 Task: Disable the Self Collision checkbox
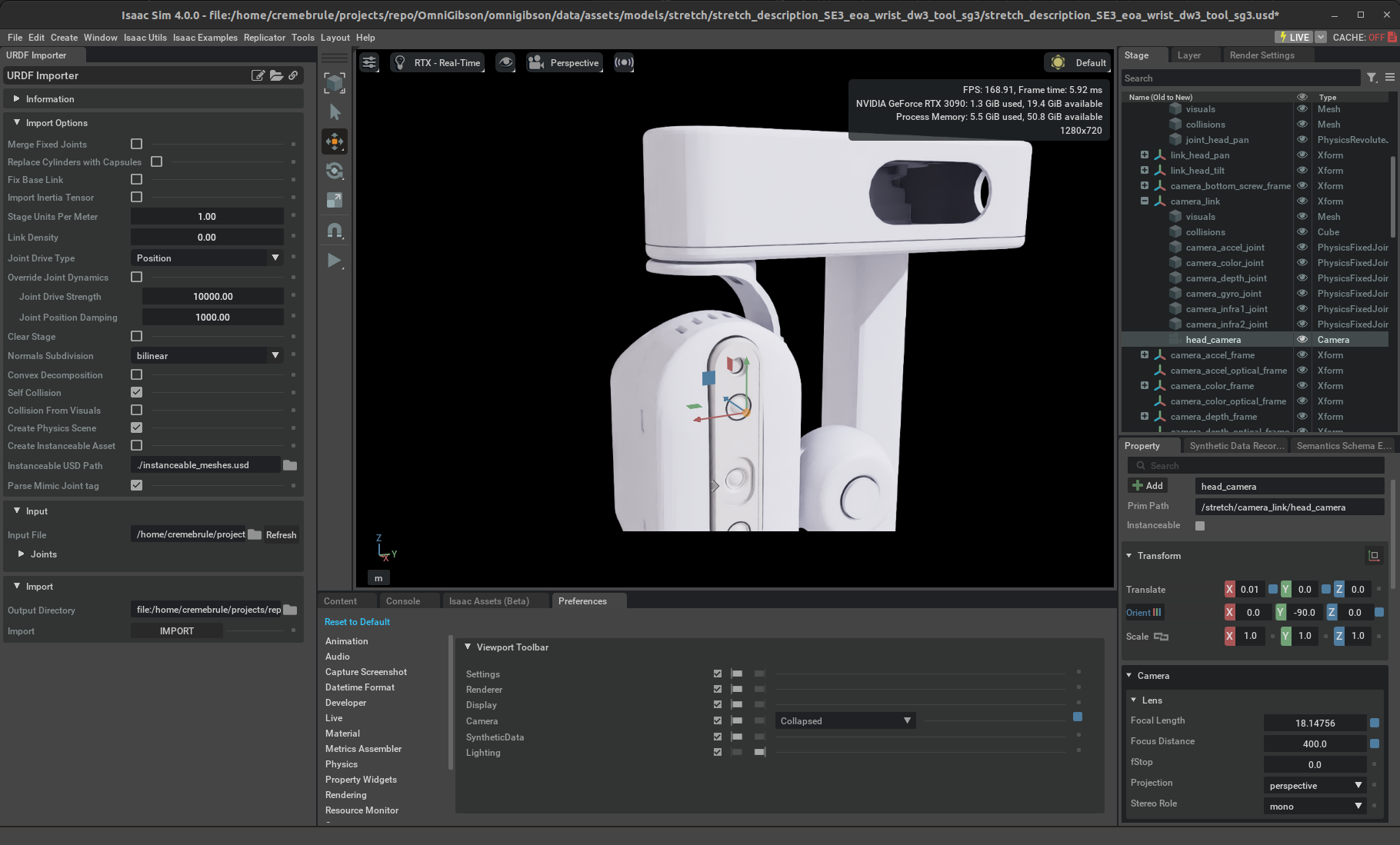[x=137, y=392]
